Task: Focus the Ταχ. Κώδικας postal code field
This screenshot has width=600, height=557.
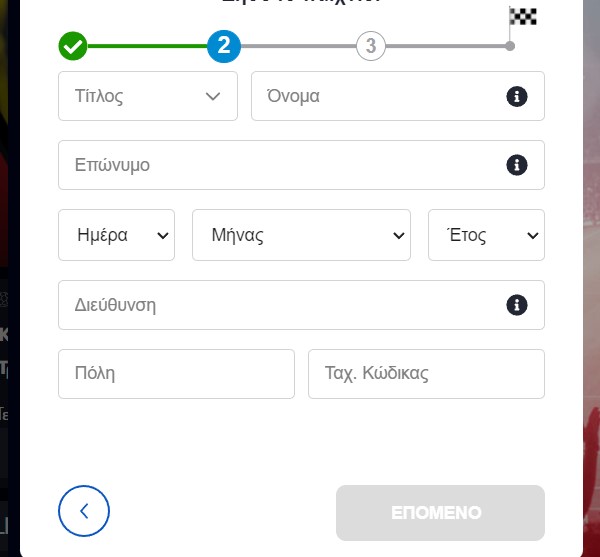Action: (426, 374)
